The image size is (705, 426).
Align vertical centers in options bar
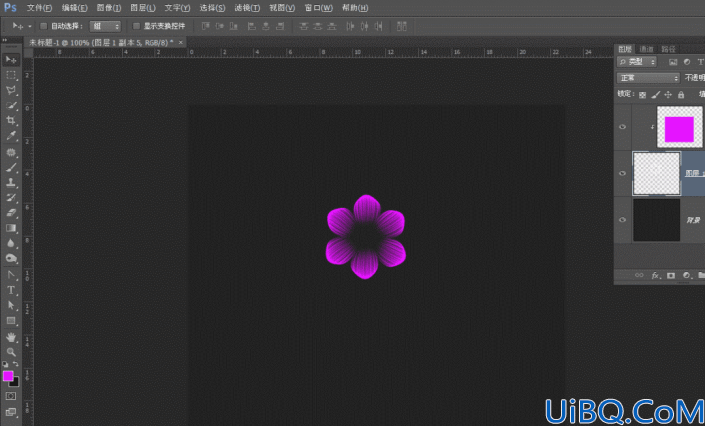click(x=219, y=26)
